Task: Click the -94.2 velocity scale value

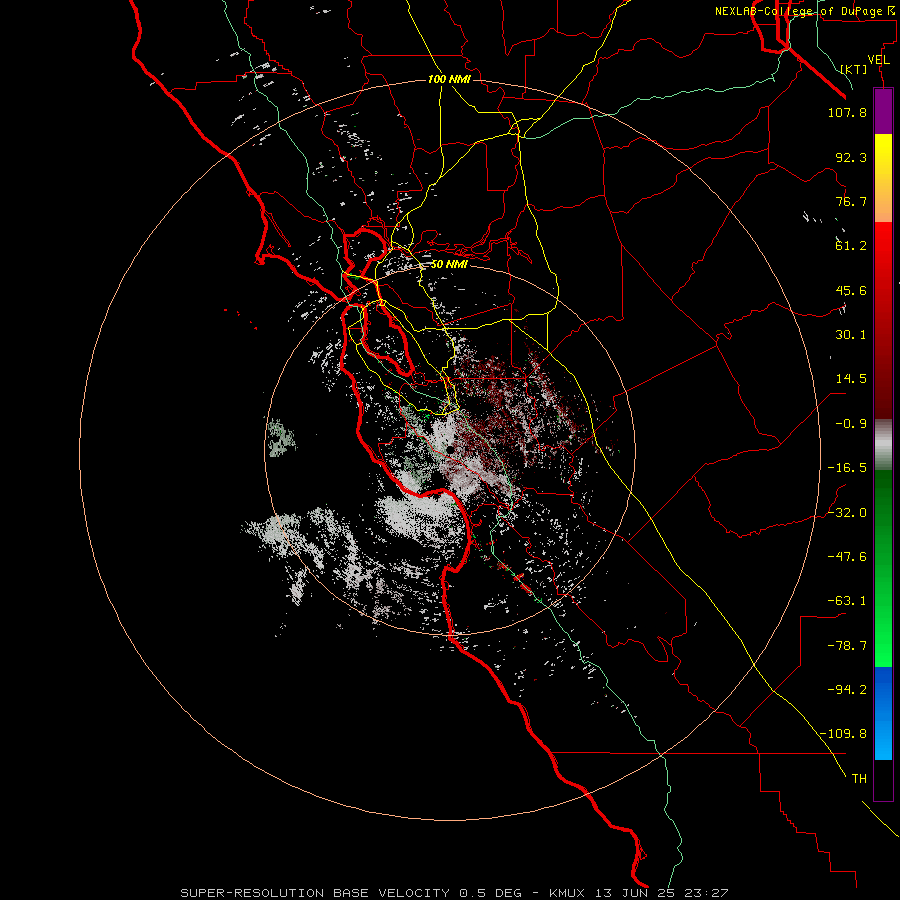Action: (847, 690)
